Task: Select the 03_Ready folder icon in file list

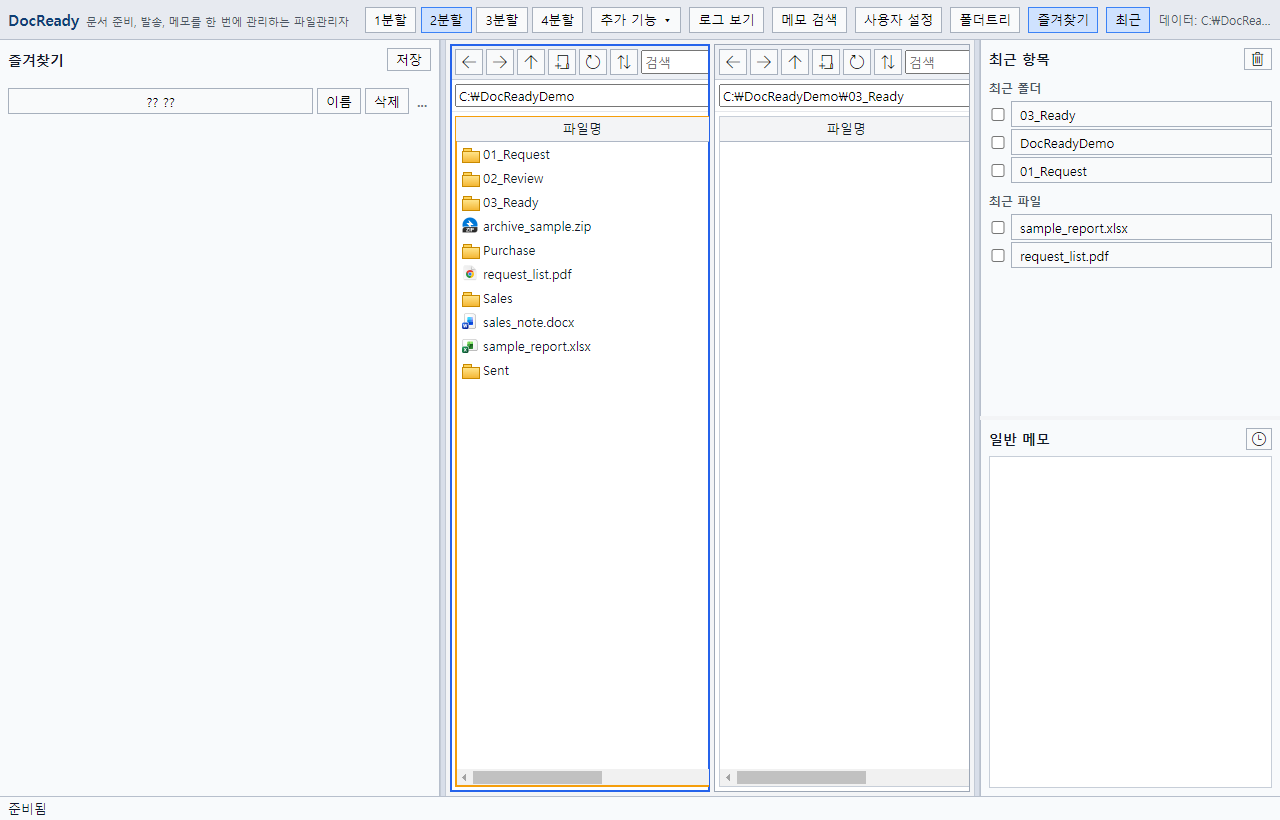Action: click(471, 203)
